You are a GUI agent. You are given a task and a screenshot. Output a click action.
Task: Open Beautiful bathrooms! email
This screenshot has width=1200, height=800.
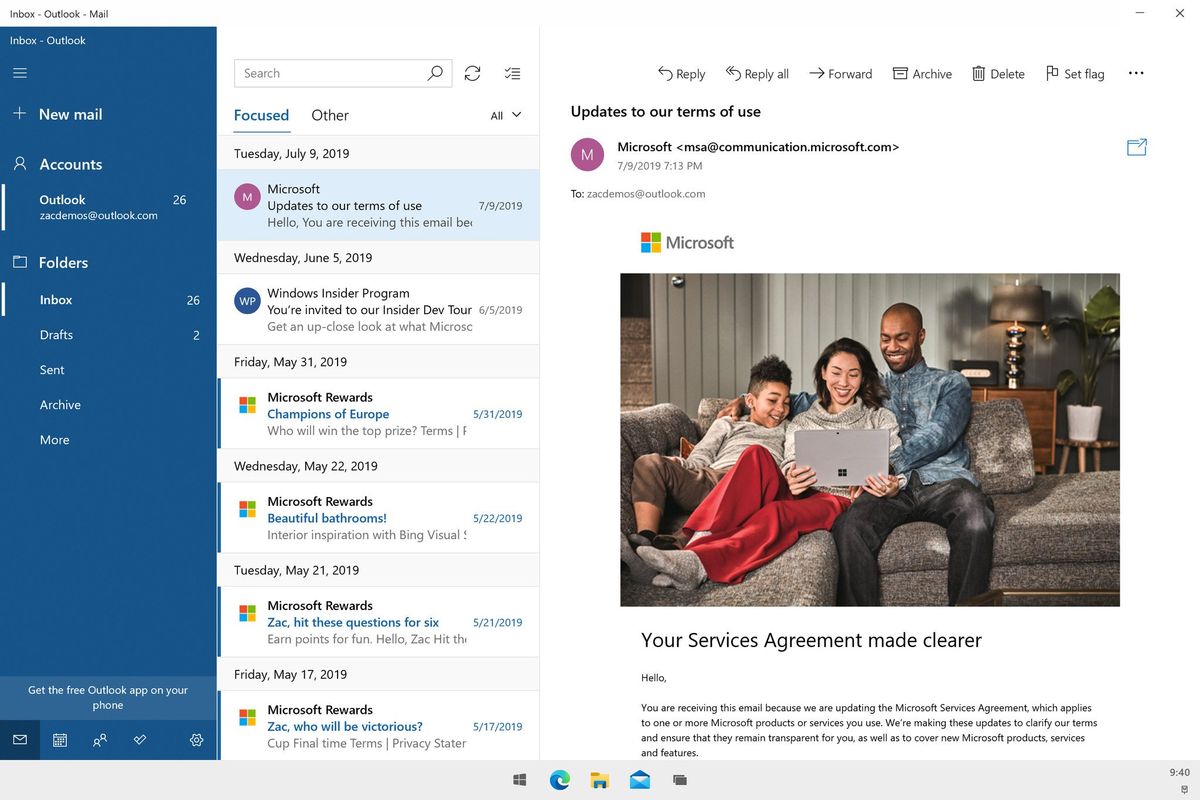pyautogui.click(x=378, y=517)
